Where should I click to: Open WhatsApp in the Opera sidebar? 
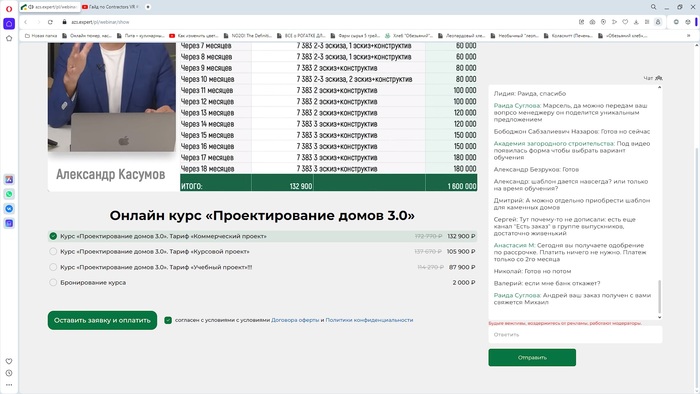[x=9, y=194]
